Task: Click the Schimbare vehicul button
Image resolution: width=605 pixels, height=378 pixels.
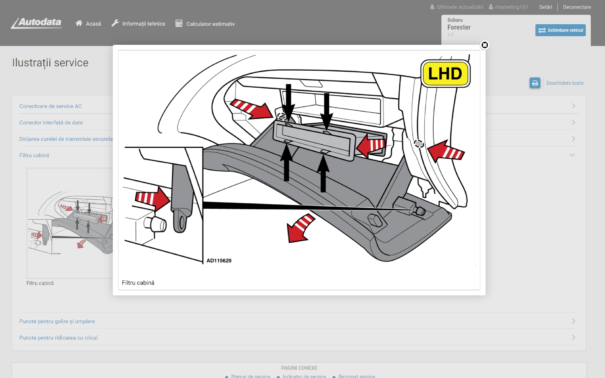Action: (560, 30)
